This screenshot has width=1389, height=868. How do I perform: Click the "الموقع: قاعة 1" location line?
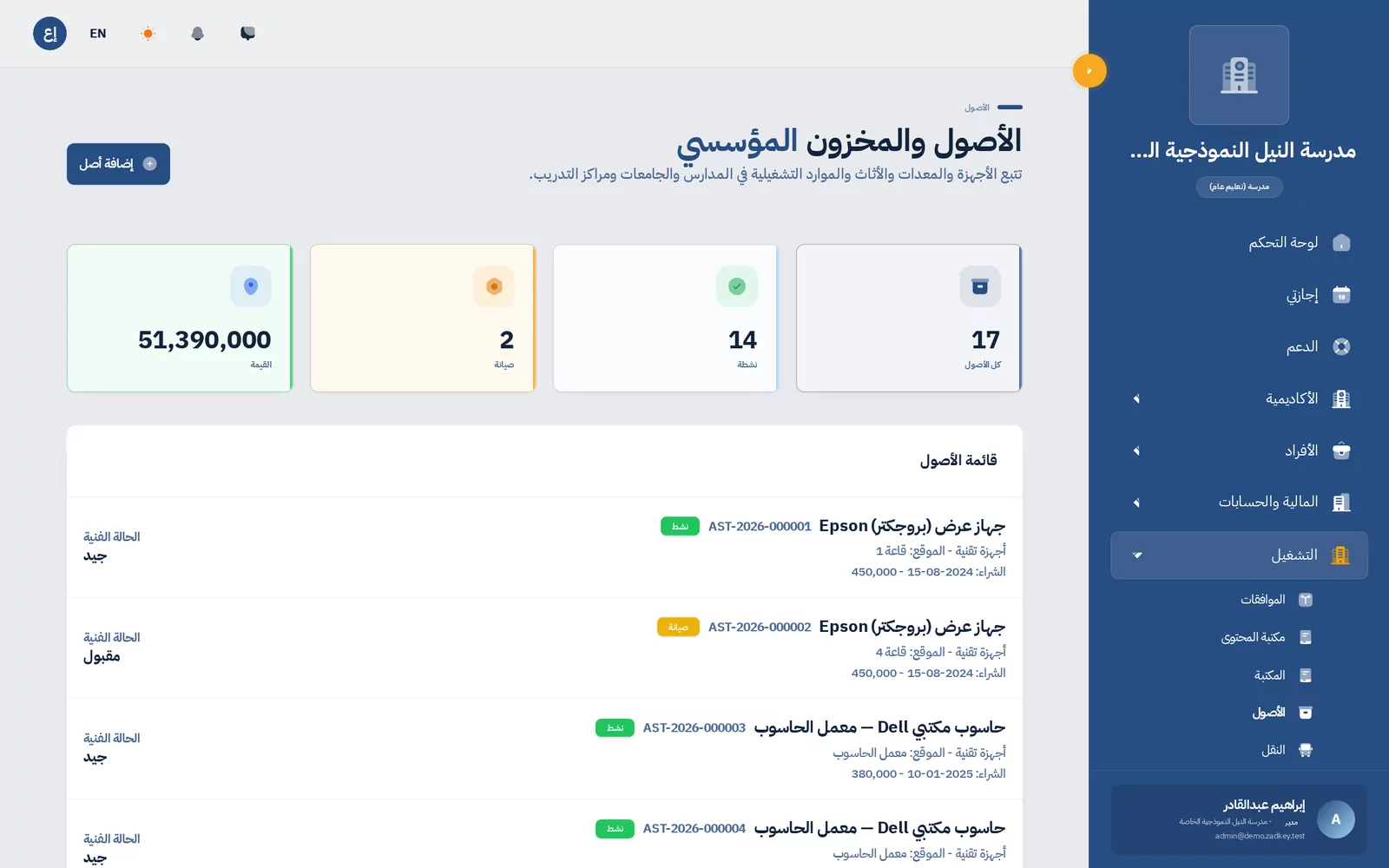tap(941, 551)
